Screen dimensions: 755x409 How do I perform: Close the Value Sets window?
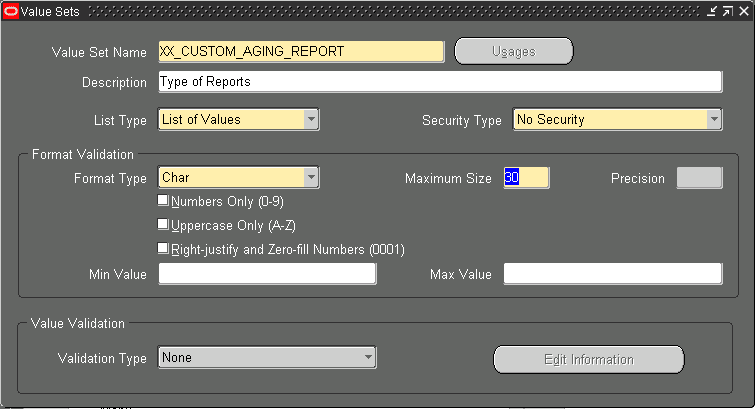[x=742, y=9]
